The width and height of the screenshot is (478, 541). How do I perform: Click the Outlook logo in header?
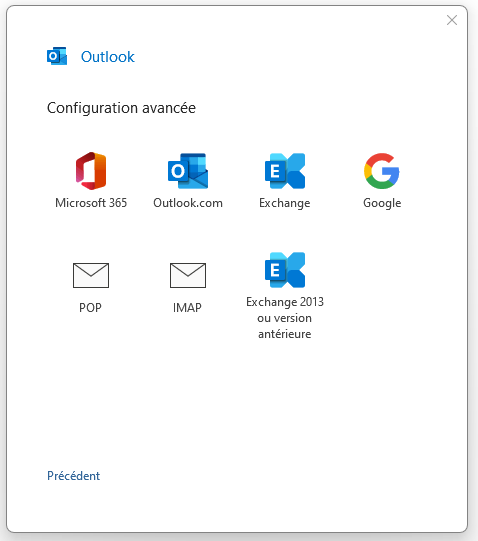(57, 56)
